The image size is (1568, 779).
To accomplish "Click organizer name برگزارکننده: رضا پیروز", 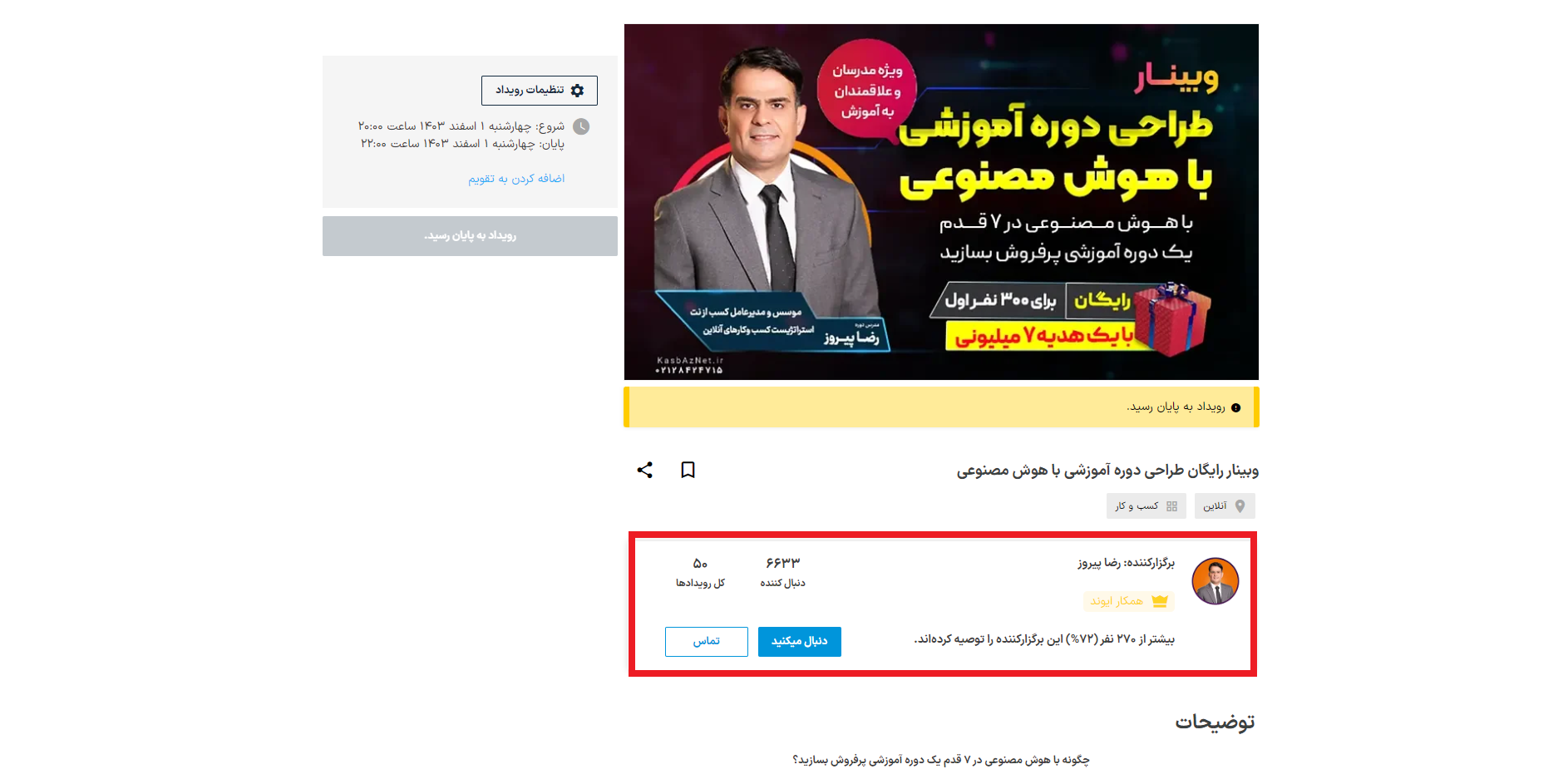I will [x=1126, y=564].
